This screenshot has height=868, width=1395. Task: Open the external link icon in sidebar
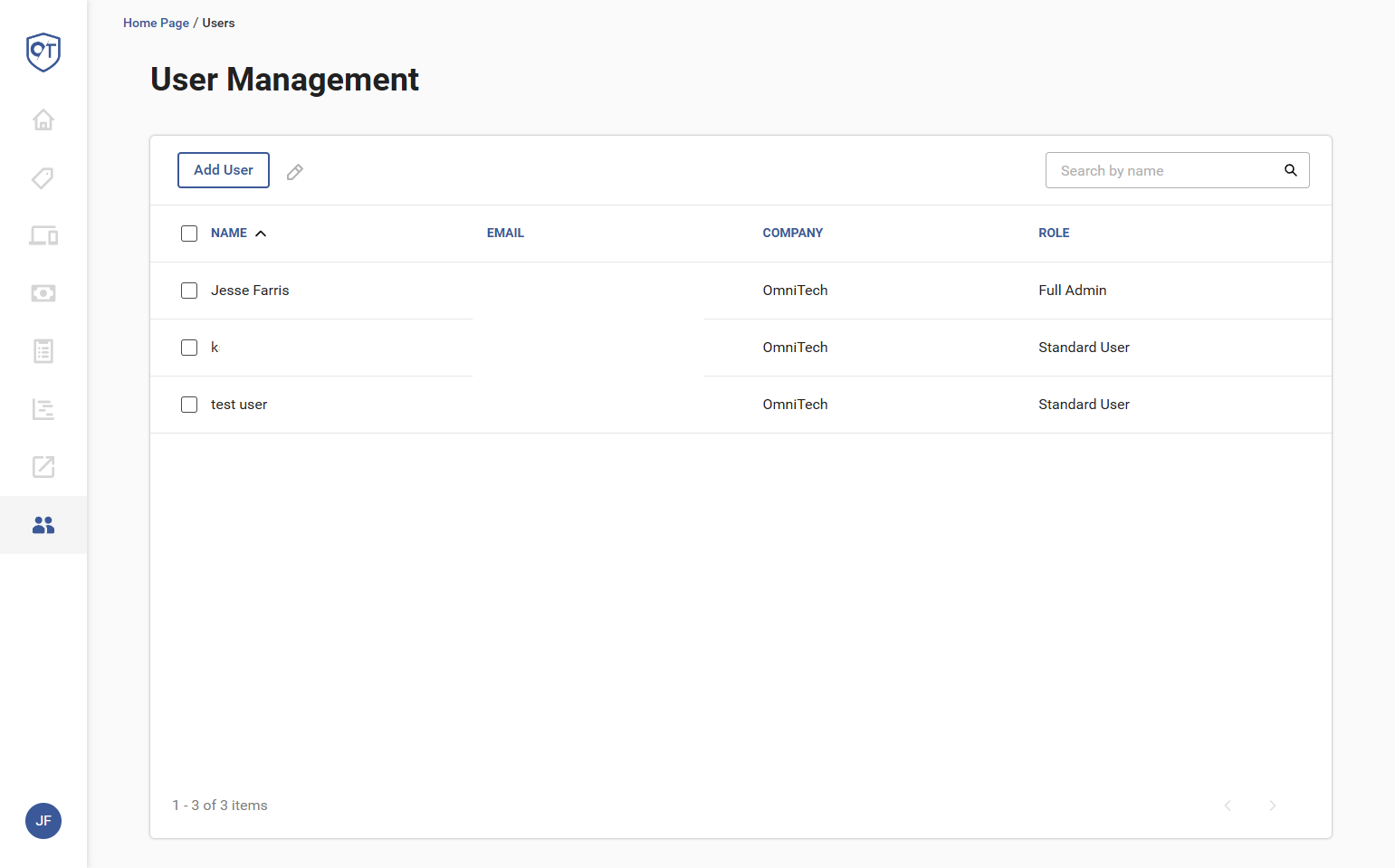point(43,467)
